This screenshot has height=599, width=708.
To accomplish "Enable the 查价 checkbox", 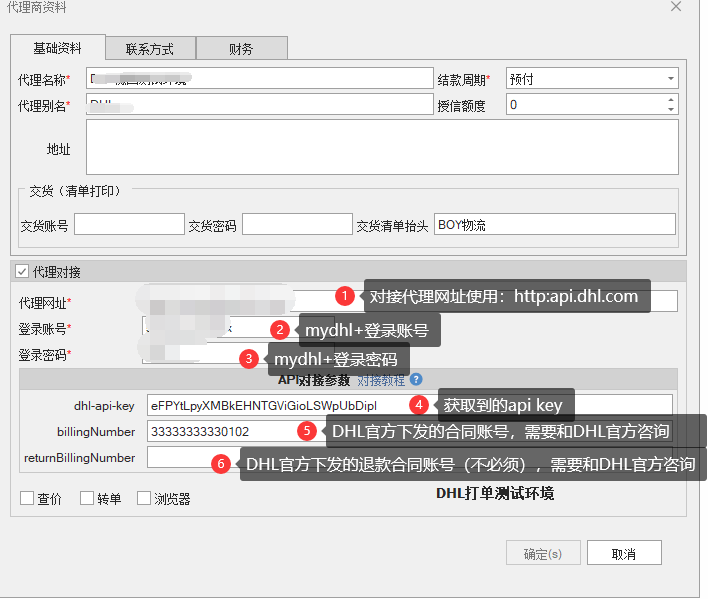I will pyautogui.click(x=28, y=498).
